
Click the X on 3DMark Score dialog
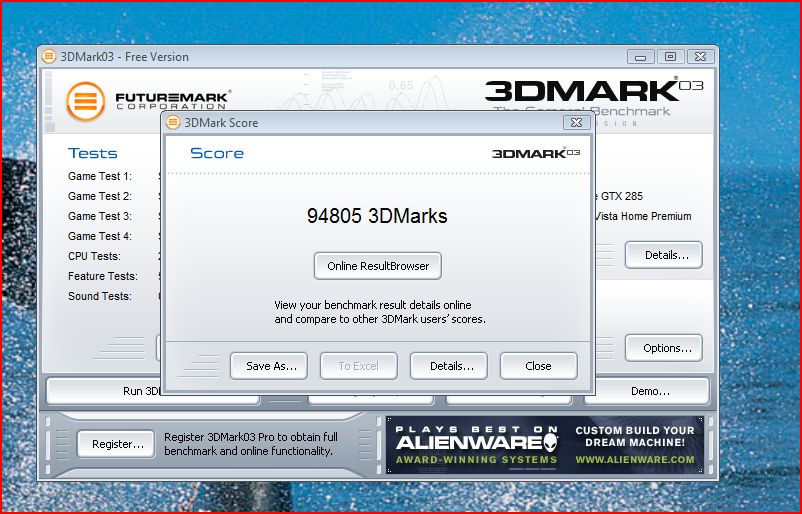(x=576, y=122)
